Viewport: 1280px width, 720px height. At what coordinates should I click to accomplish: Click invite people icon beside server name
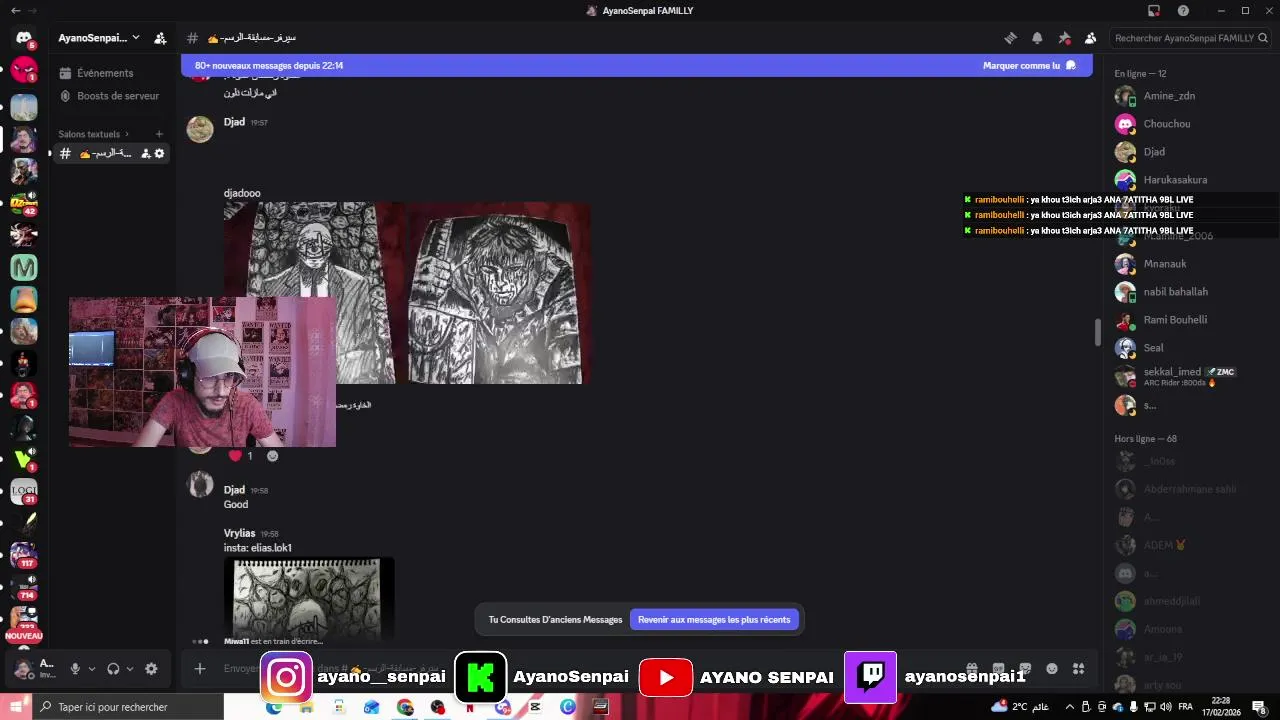[160, 38]
